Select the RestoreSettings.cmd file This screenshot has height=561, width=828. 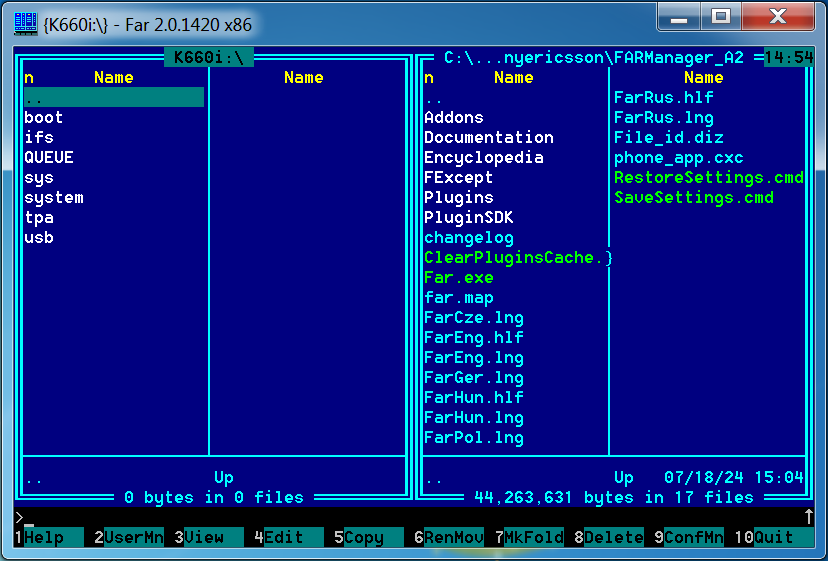pyautogui.click(x=709, y=177)
